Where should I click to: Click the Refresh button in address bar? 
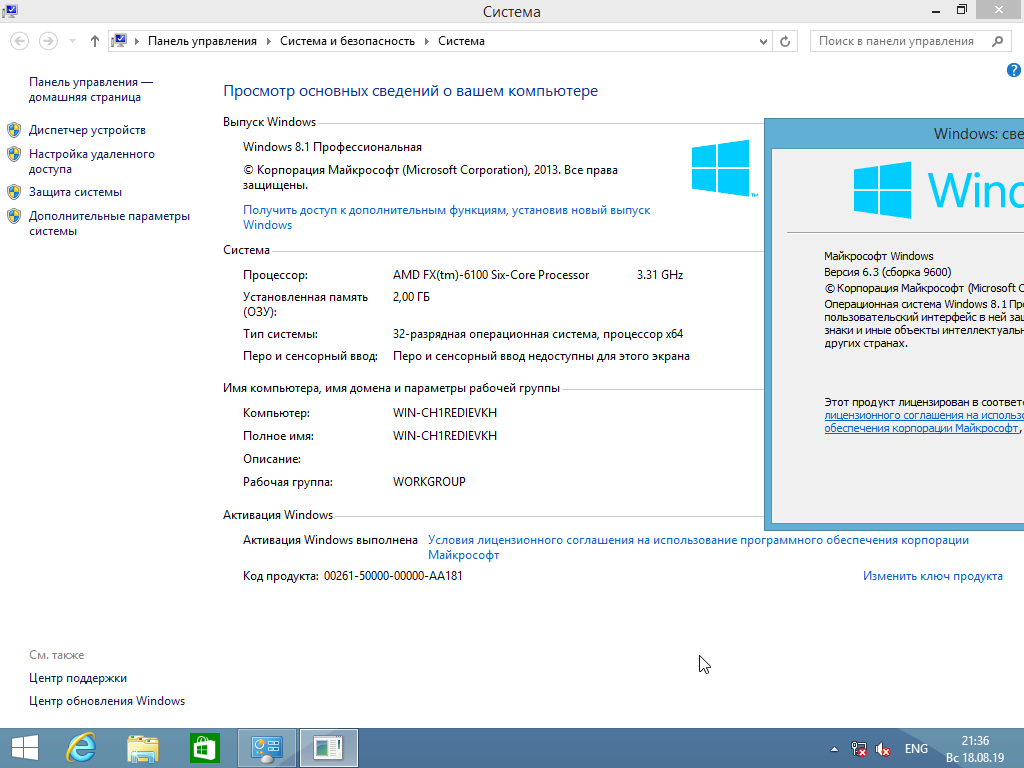click(786, 41)
